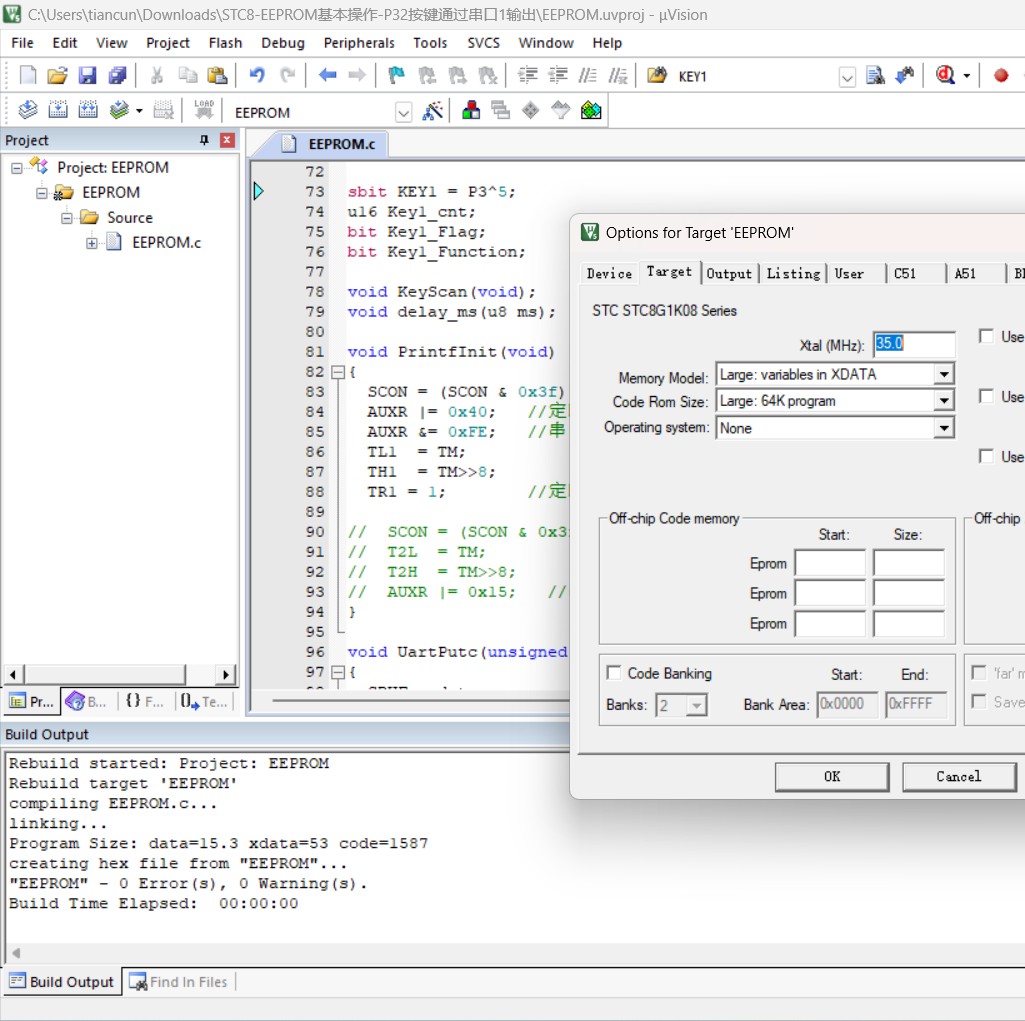Viewport: 1025px width, 1021px height.
Task: Navigate forwards with the right arrow icon
Action: click(x=357, y=75)
